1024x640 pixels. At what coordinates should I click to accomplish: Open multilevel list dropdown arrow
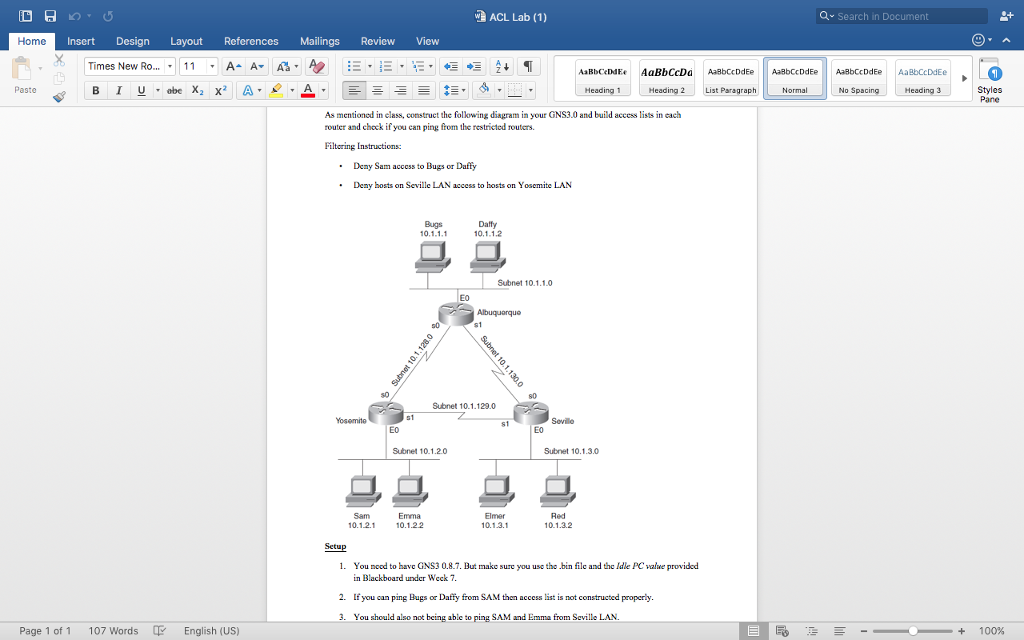pos(431,67)
